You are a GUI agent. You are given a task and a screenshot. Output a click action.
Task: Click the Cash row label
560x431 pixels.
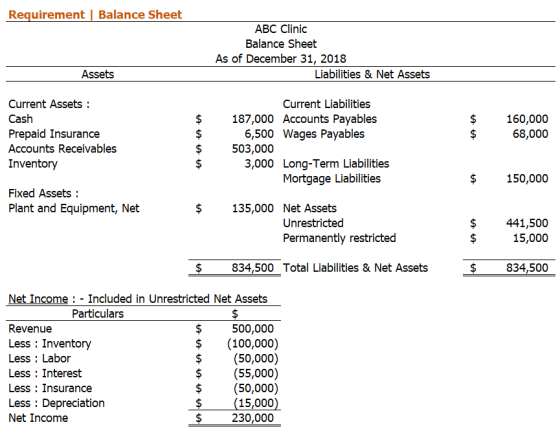[x=20, y=119]
